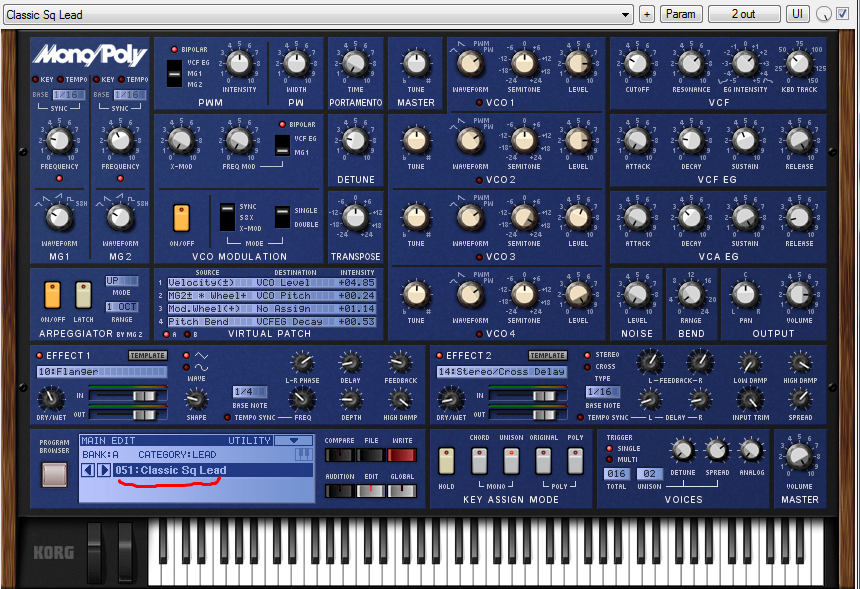
Task: Toggle the Hold key assign switch
Action: tap(446, 461)
